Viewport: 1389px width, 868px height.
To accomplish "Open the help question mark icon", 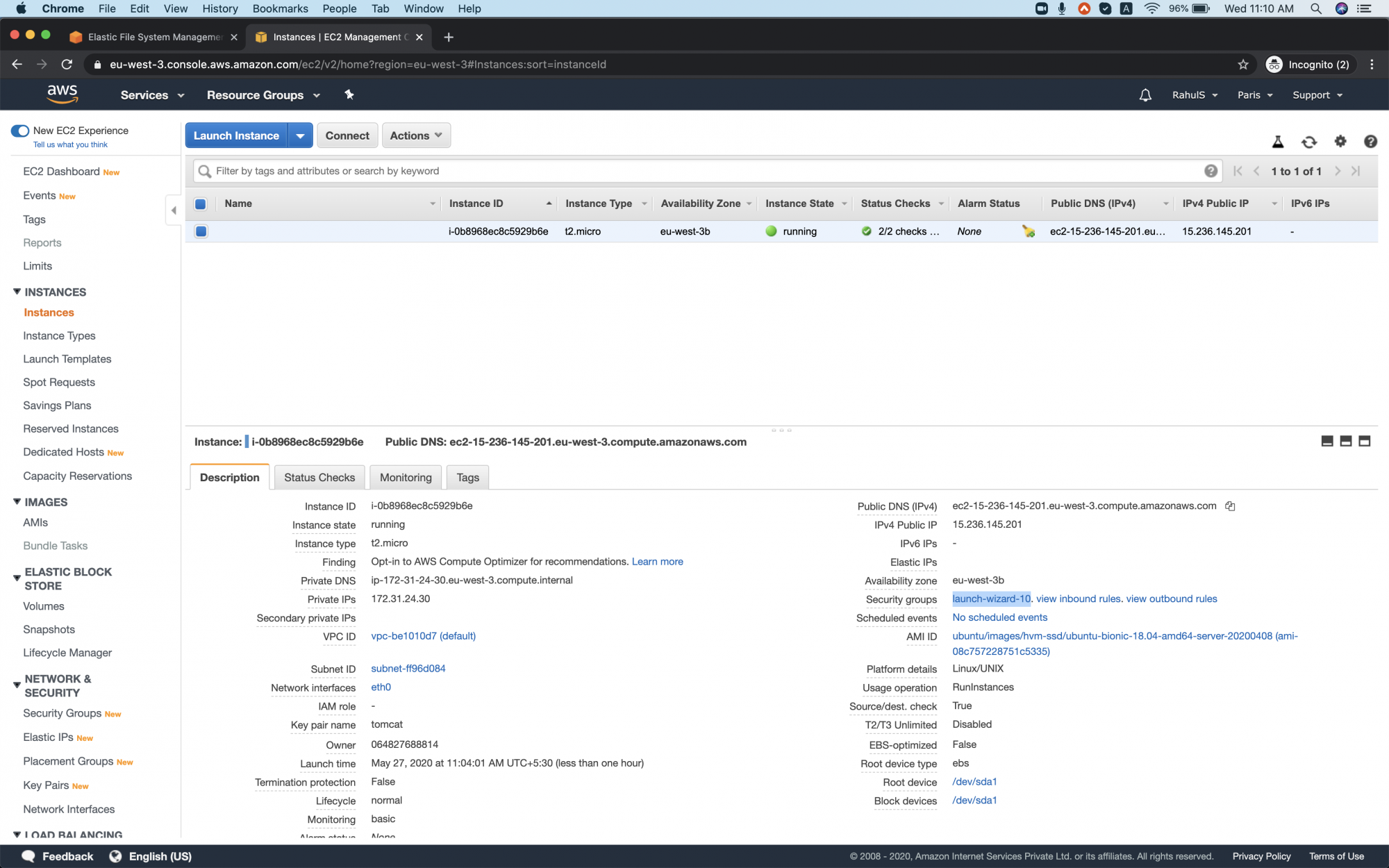I will (x=1370, y=142).
